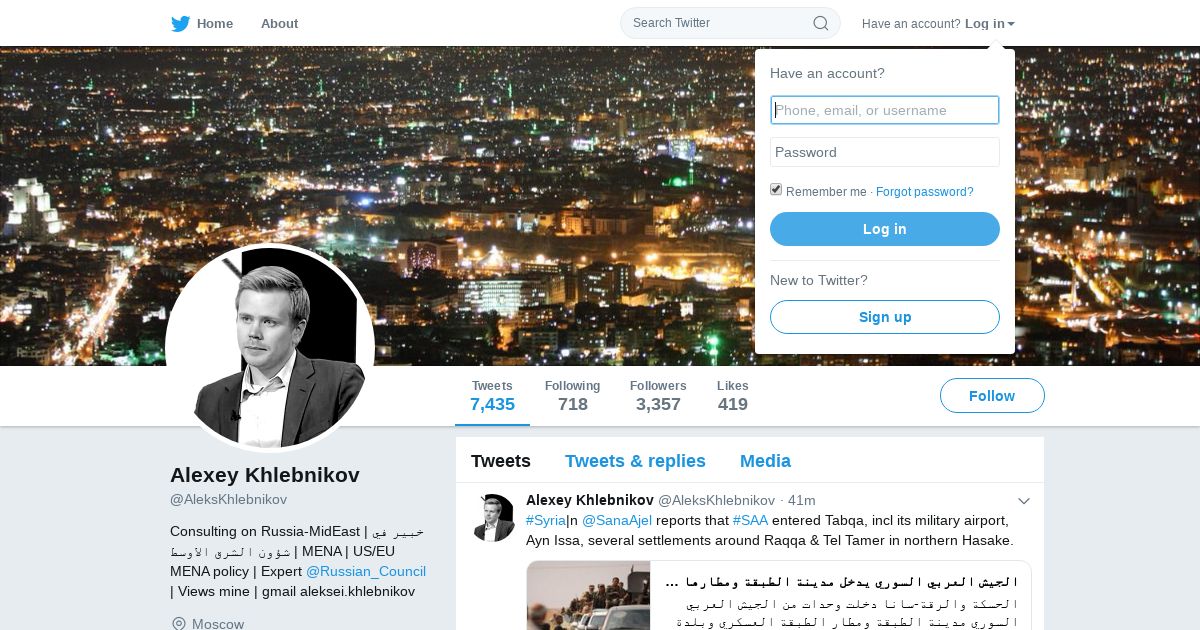Focus the Phone, email, or username field
Image resolution: width=1200 pixels, height=630 pixels.
click(885, 110)
